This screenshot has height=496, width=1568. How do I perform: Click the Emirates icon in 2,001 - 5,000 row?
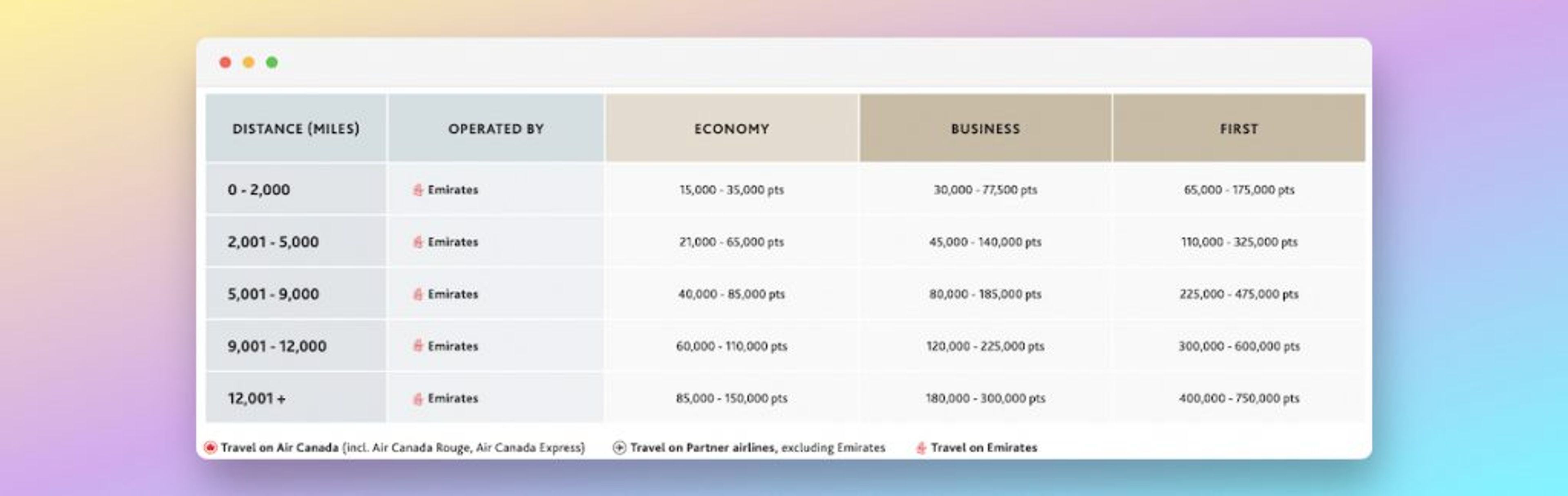coord(418,242)
